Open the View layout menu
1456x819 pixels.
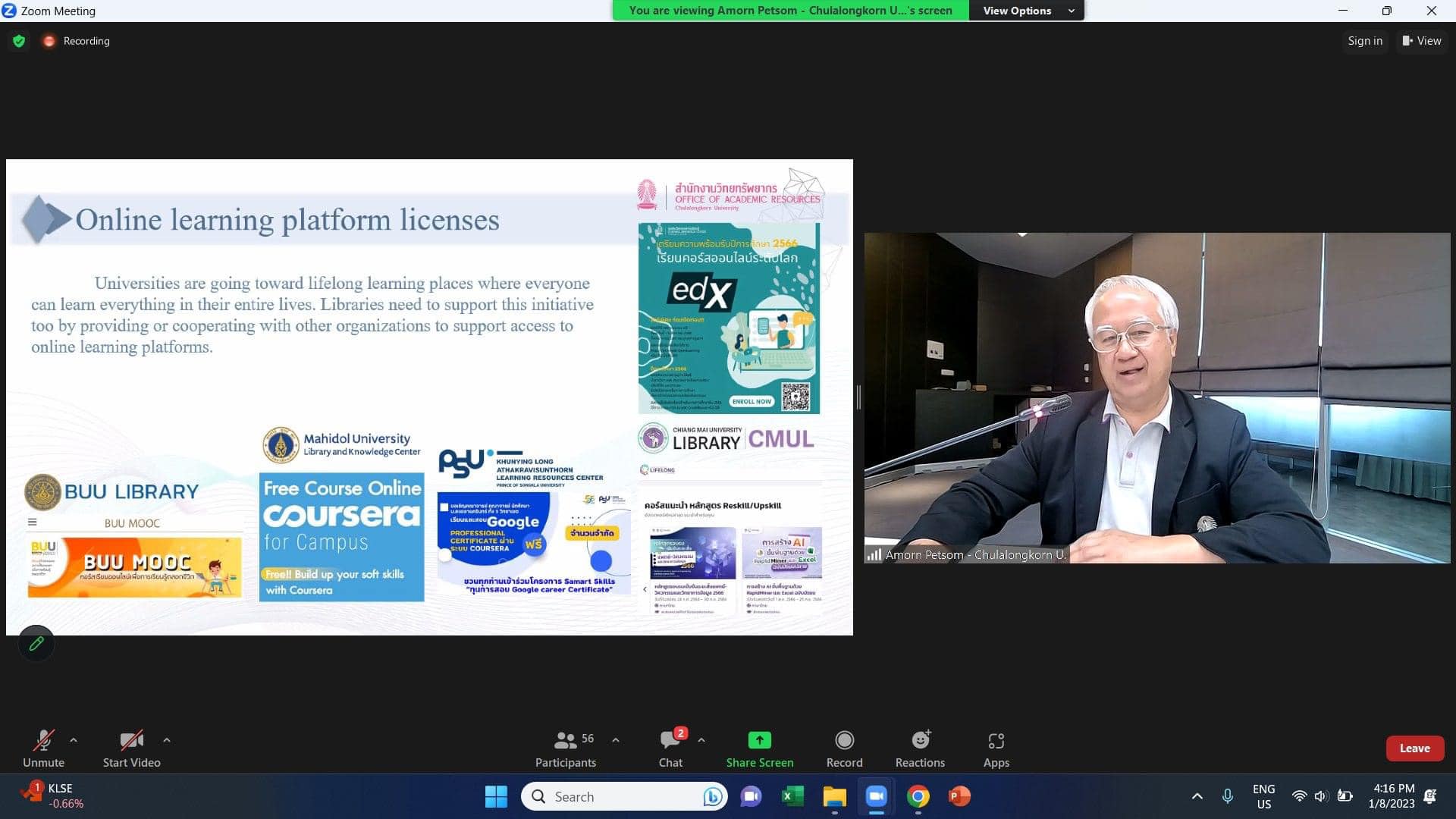pyautogui.click(x=1422, y=41)
